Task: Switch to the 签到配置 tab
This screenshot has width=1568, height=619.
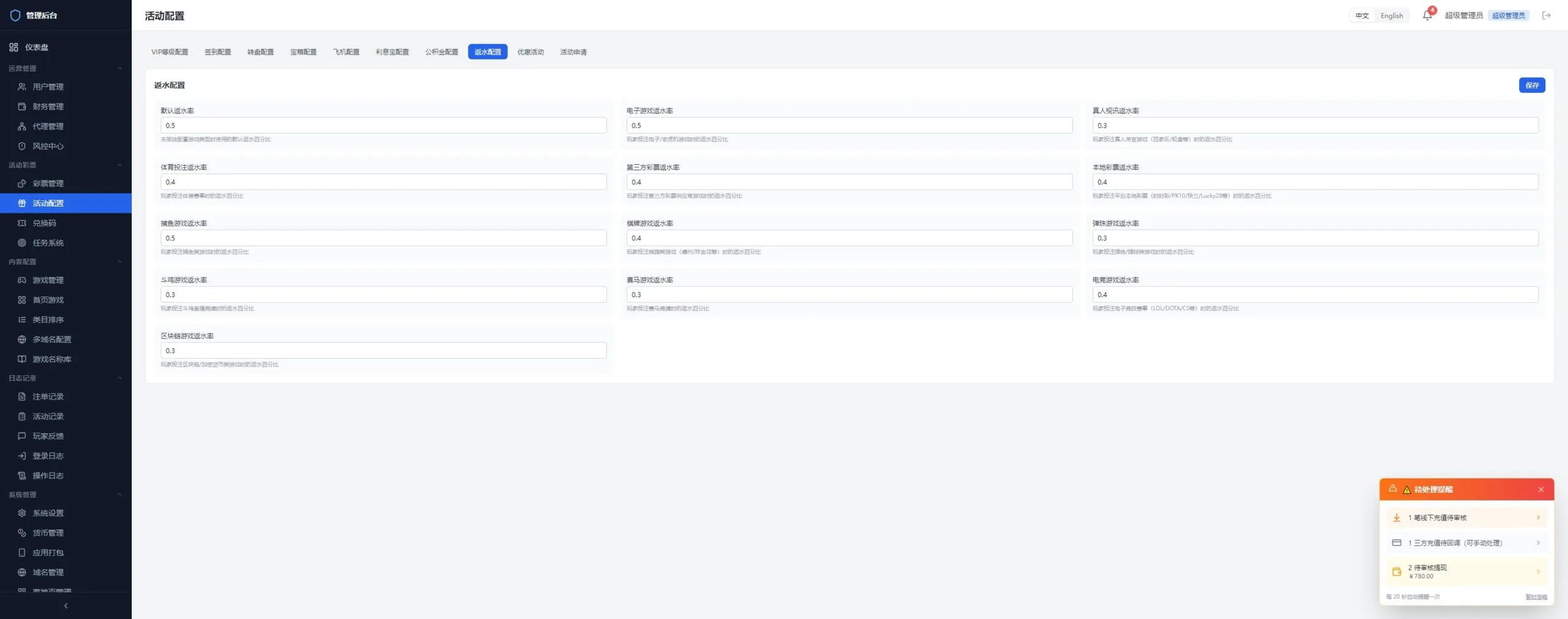Action: pyautogui.click(x=217, y=52)
